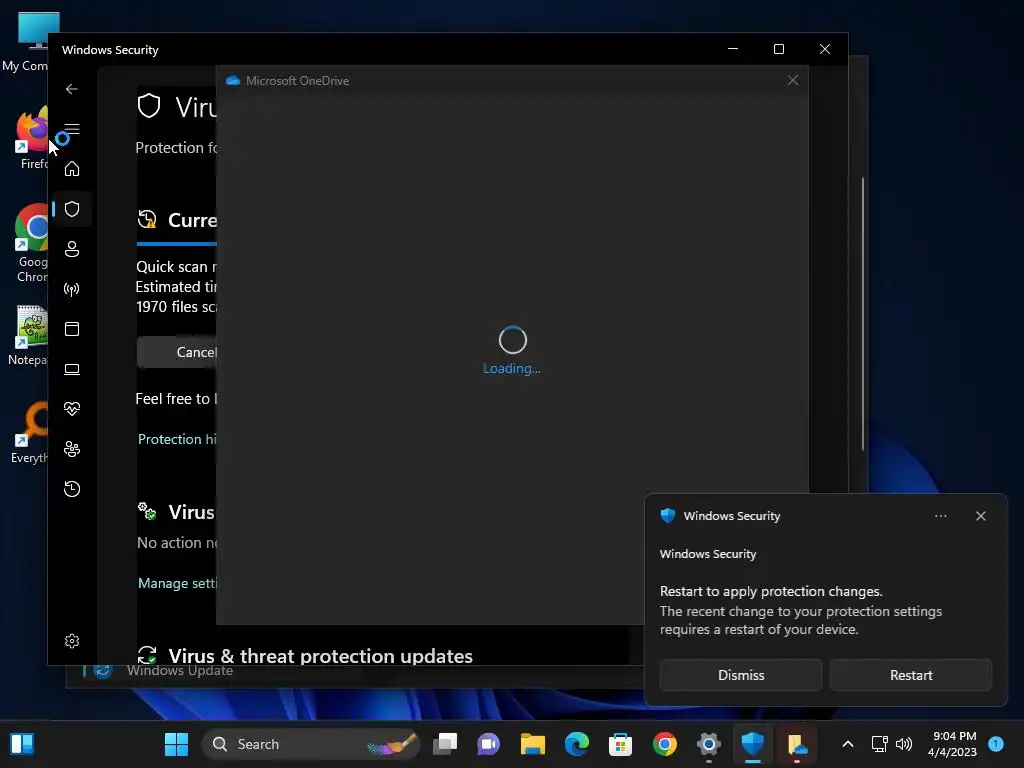Screen dimensions: 1024x768
Task: Click the scrollbar of the background window
Action: (863, 313)
